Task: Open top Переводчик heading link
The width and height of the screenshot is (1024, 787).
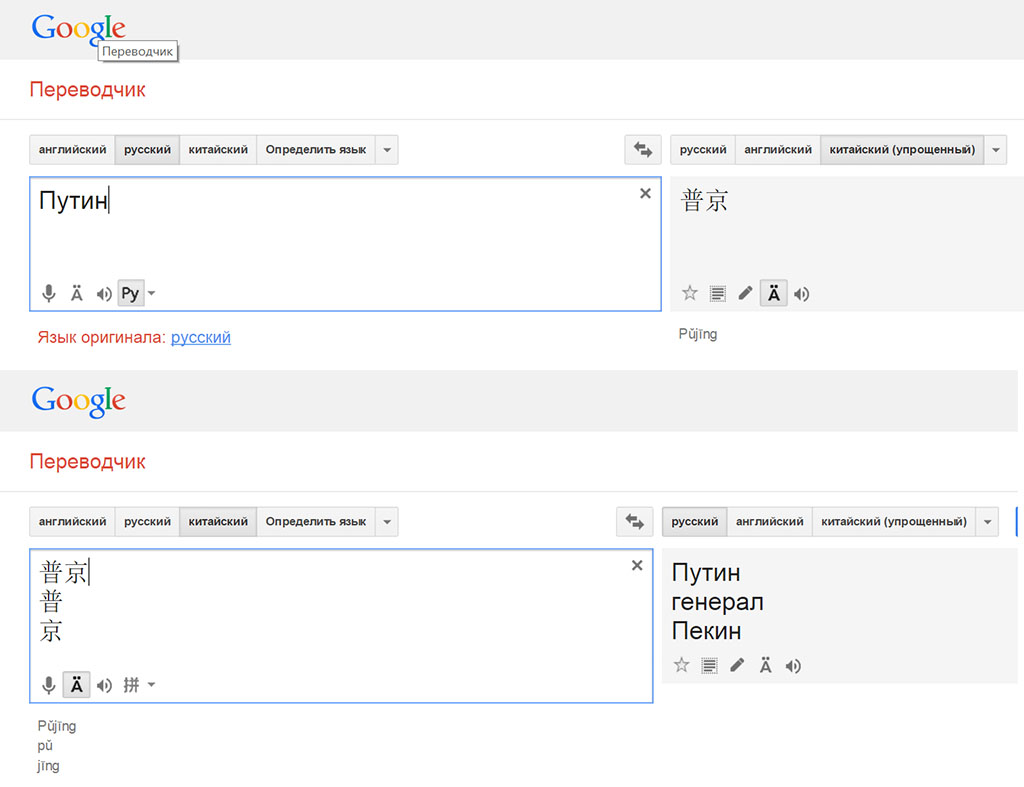Action: point(88,89)
